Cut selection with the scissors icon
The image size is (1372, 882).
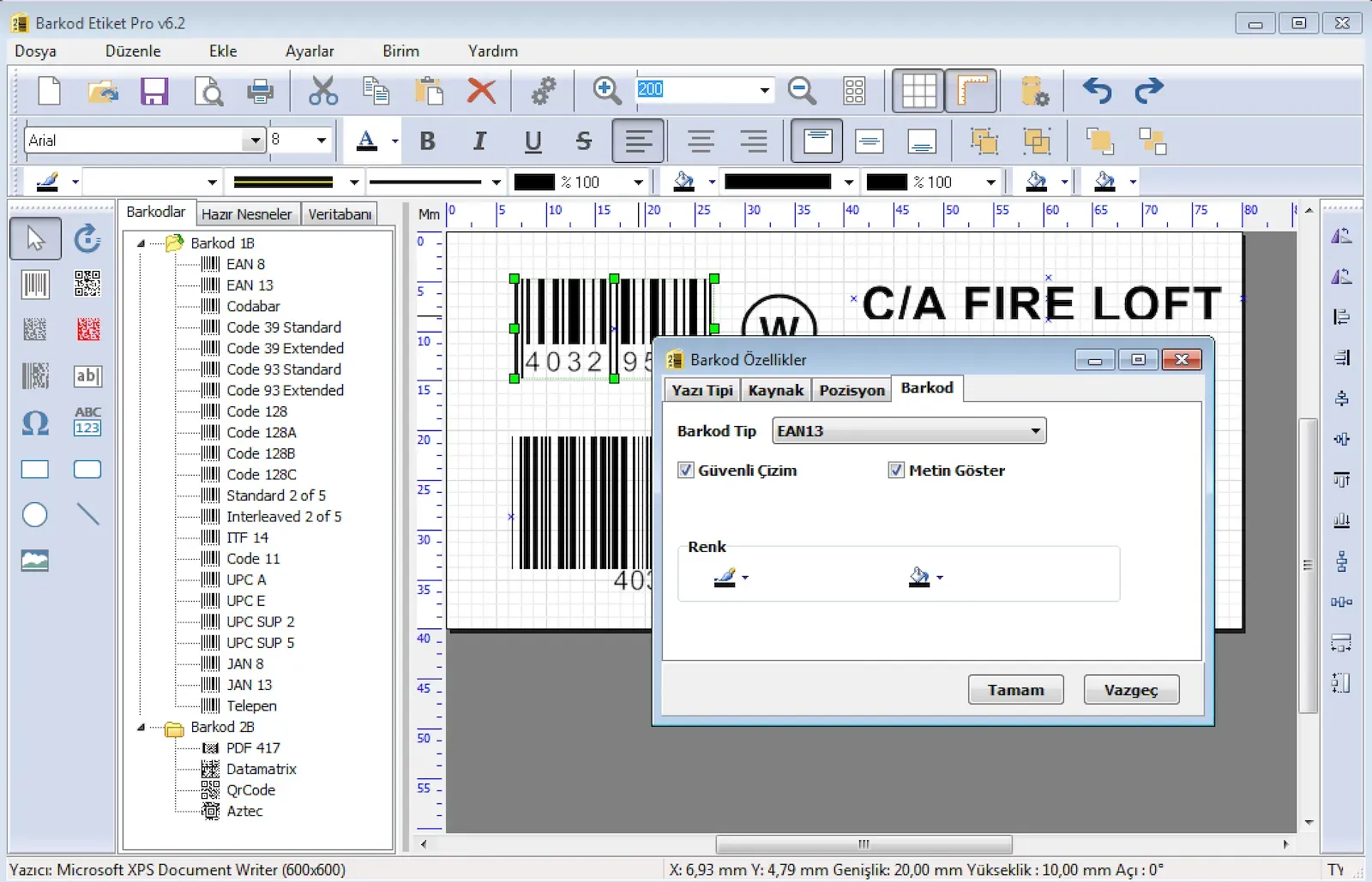[323, 90]
